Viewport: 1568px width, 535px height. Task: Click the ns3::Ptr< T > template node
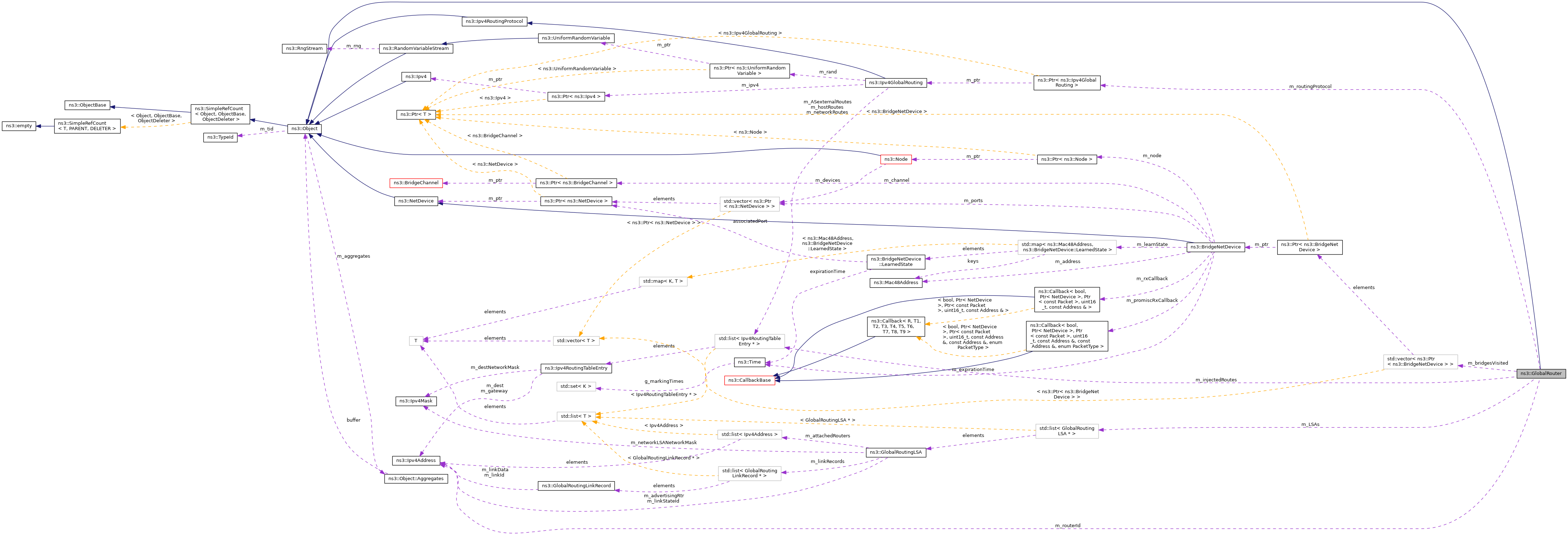coord(416,114)
